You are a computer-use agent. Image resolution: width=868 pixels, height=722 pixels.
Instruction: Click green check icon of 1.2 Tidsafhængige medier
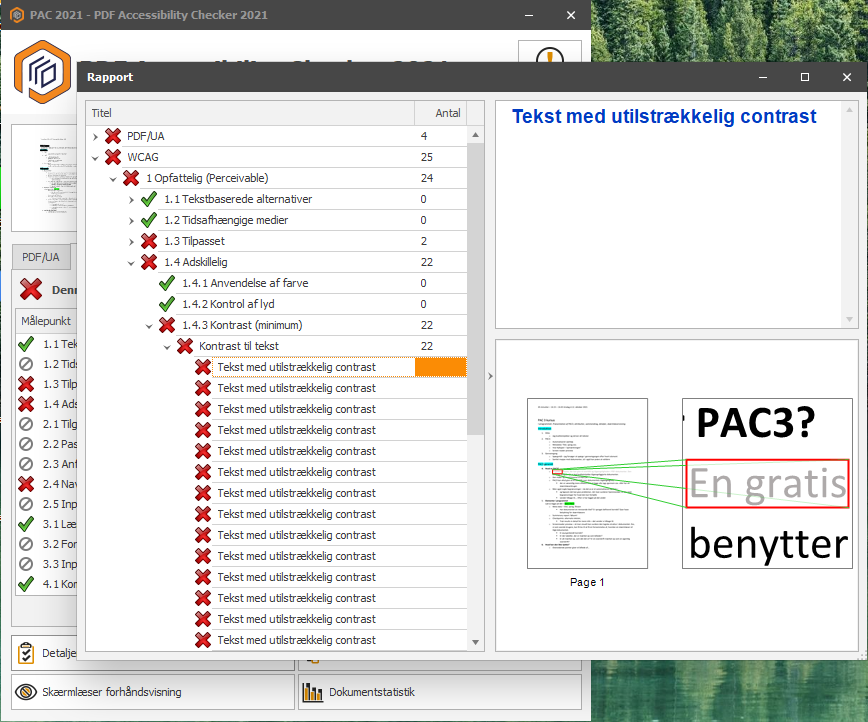(x=149, y=220)
